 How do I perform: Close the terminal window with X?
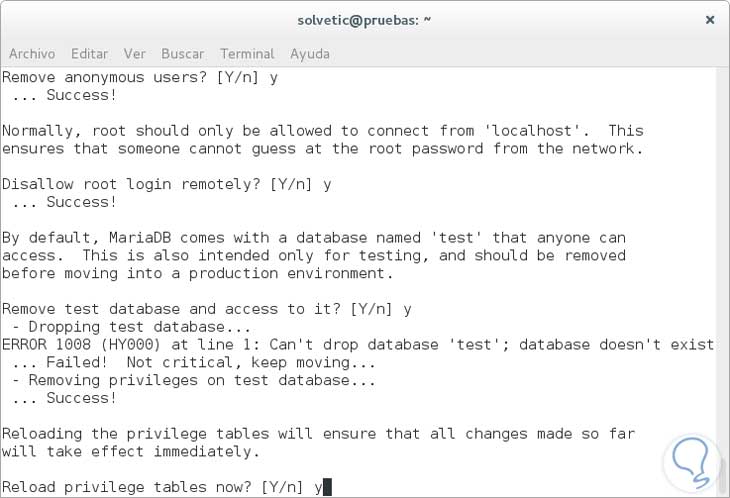pyautogui.click(x=710, y=20)
